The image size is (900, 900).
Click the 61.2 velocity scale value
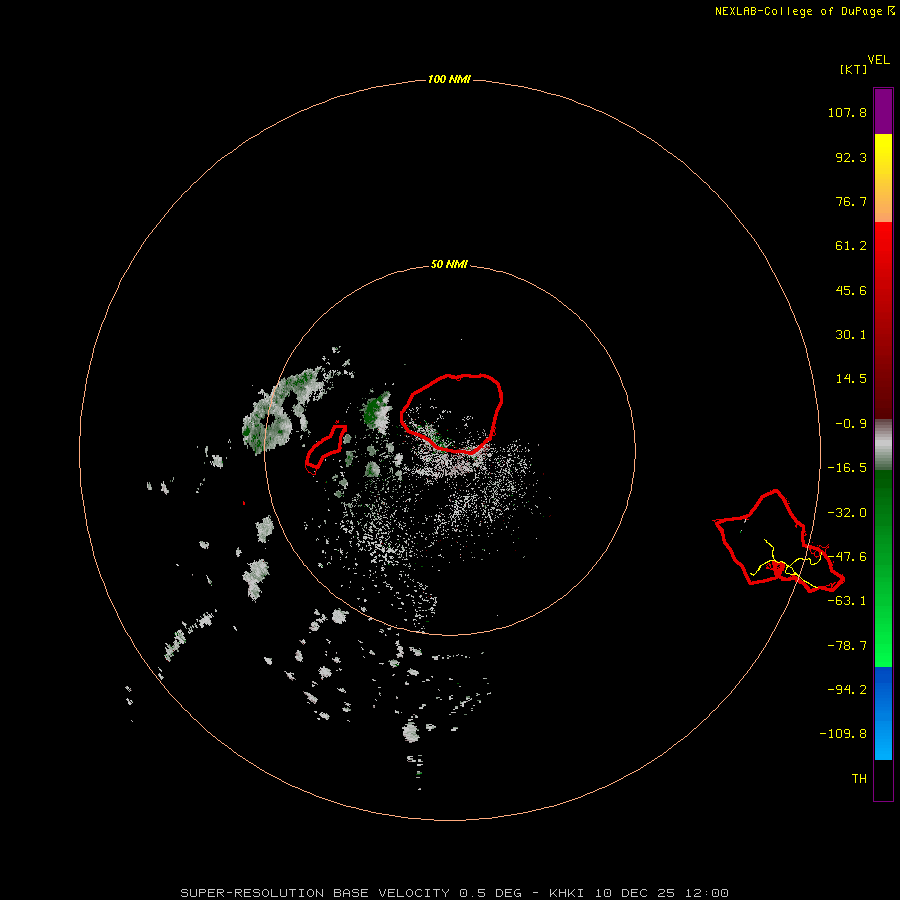(851, 246)
